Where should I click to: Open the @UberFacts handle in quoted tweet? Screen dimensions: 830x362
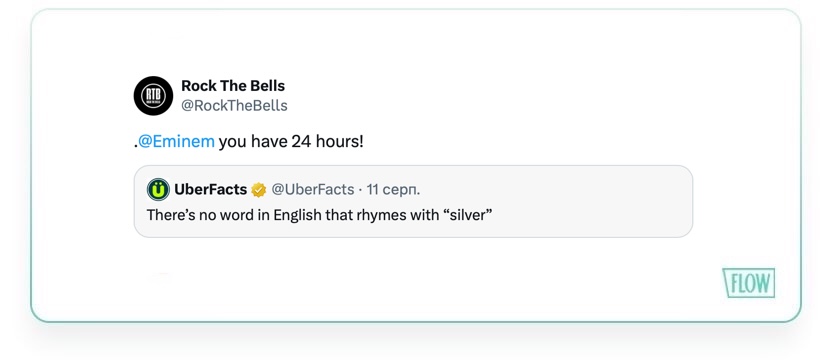(x=313, y=189)
